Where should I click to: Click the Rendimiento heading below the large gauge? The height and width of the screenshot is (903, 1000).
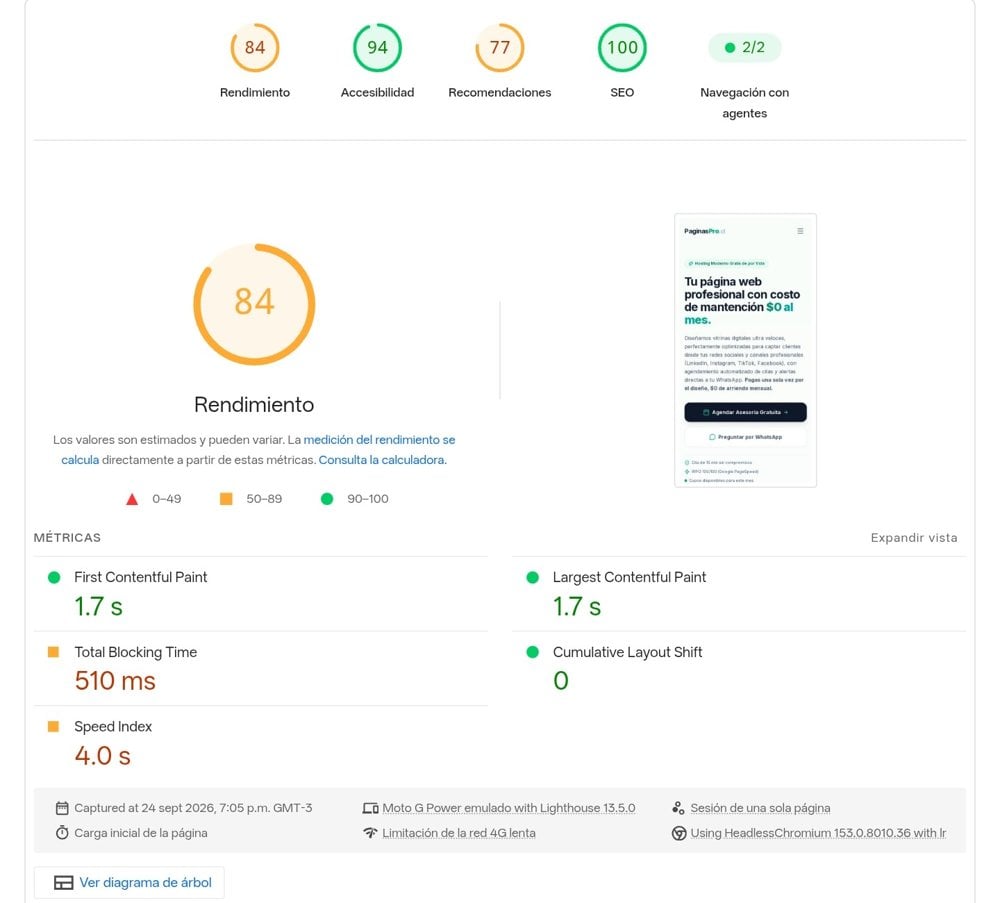254,404
